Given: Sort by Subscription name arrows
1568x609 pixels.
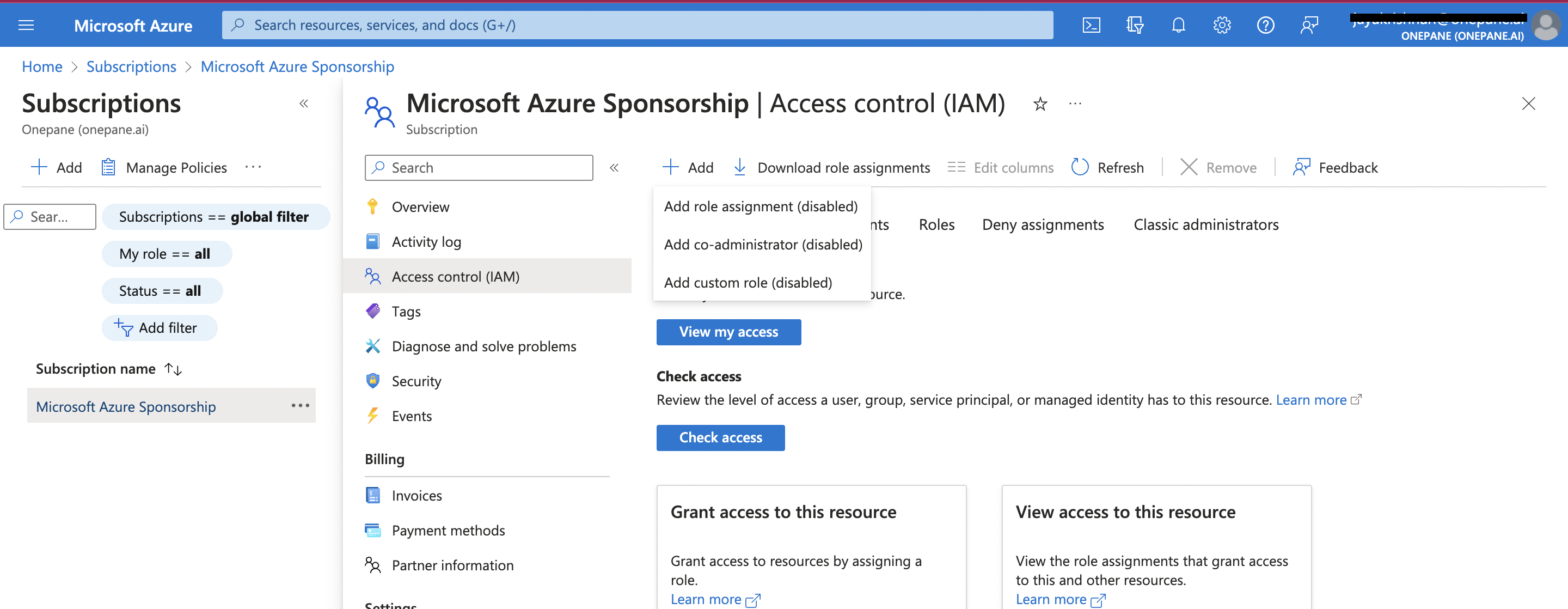Looking at the screenshot, I should [x=174, y=369].
